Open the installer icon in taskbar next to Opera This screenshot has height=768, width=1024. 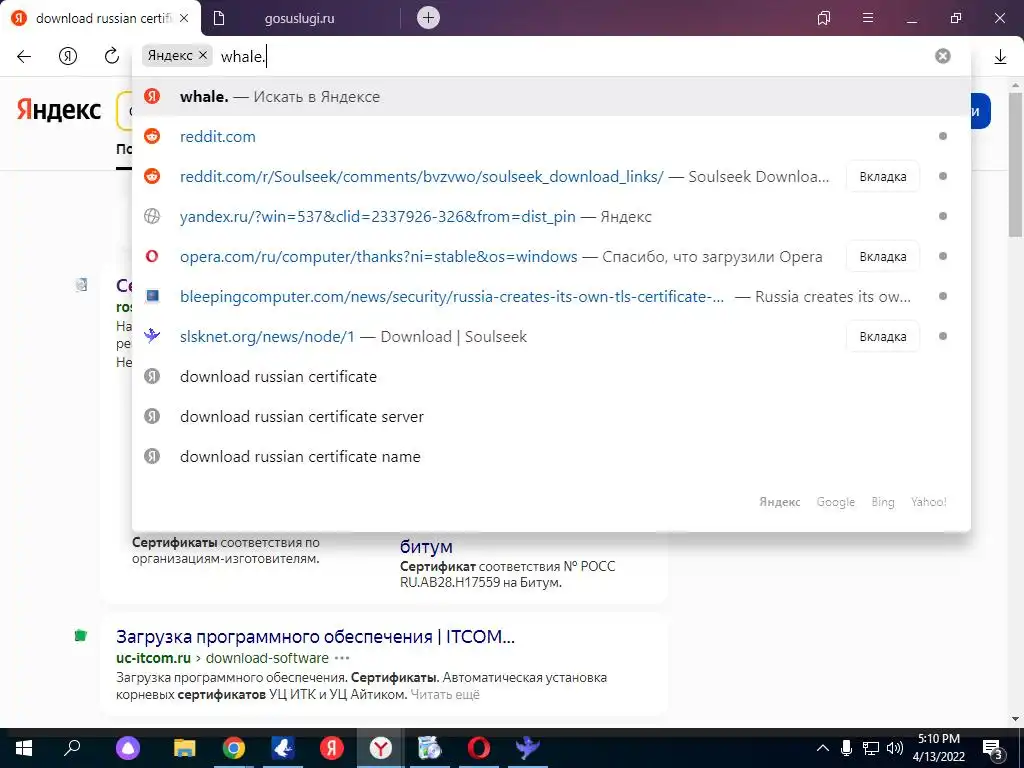tap(429, 748)
